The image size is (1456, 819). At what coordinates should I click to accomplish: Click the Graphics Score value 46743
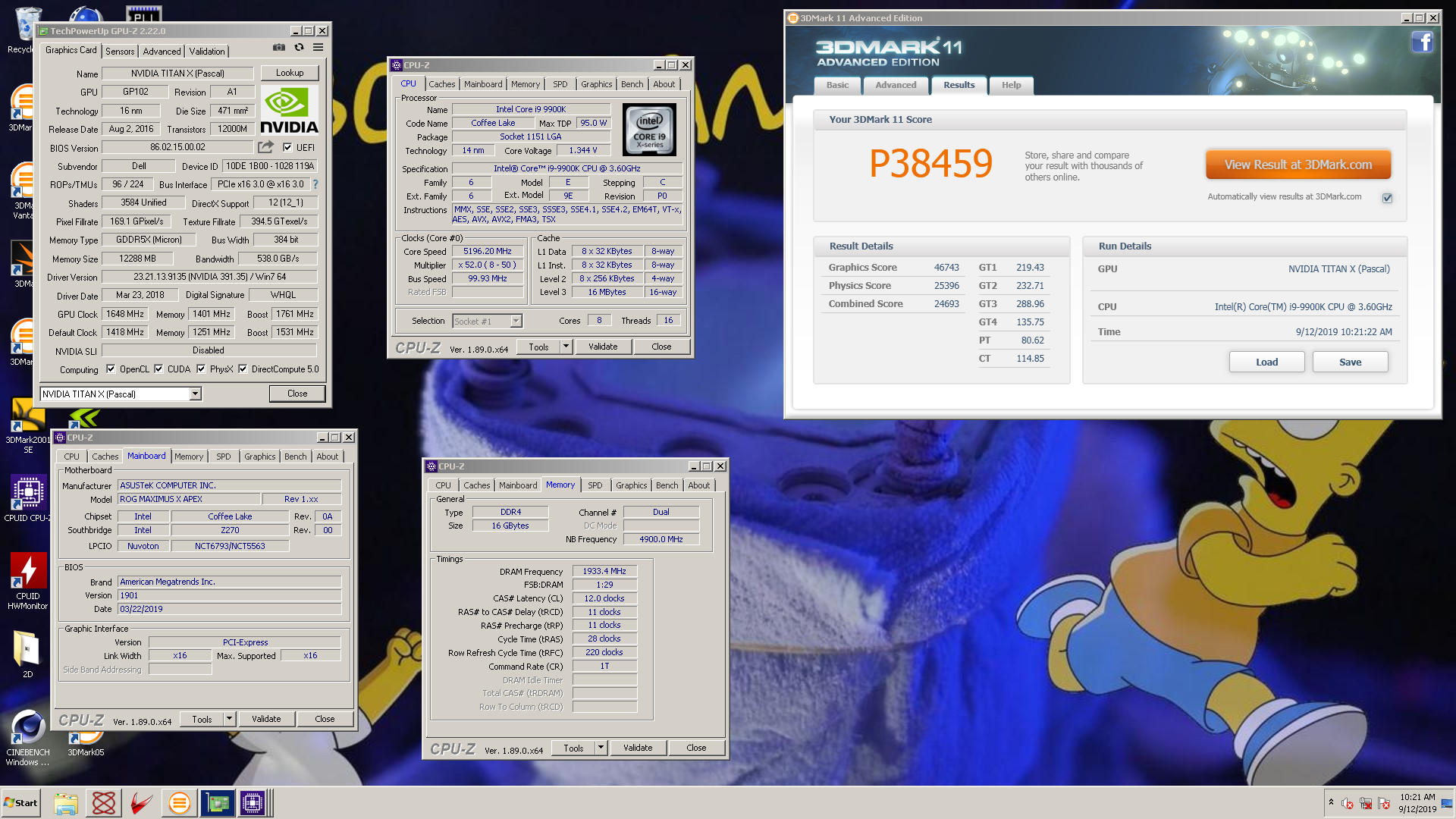946,268
